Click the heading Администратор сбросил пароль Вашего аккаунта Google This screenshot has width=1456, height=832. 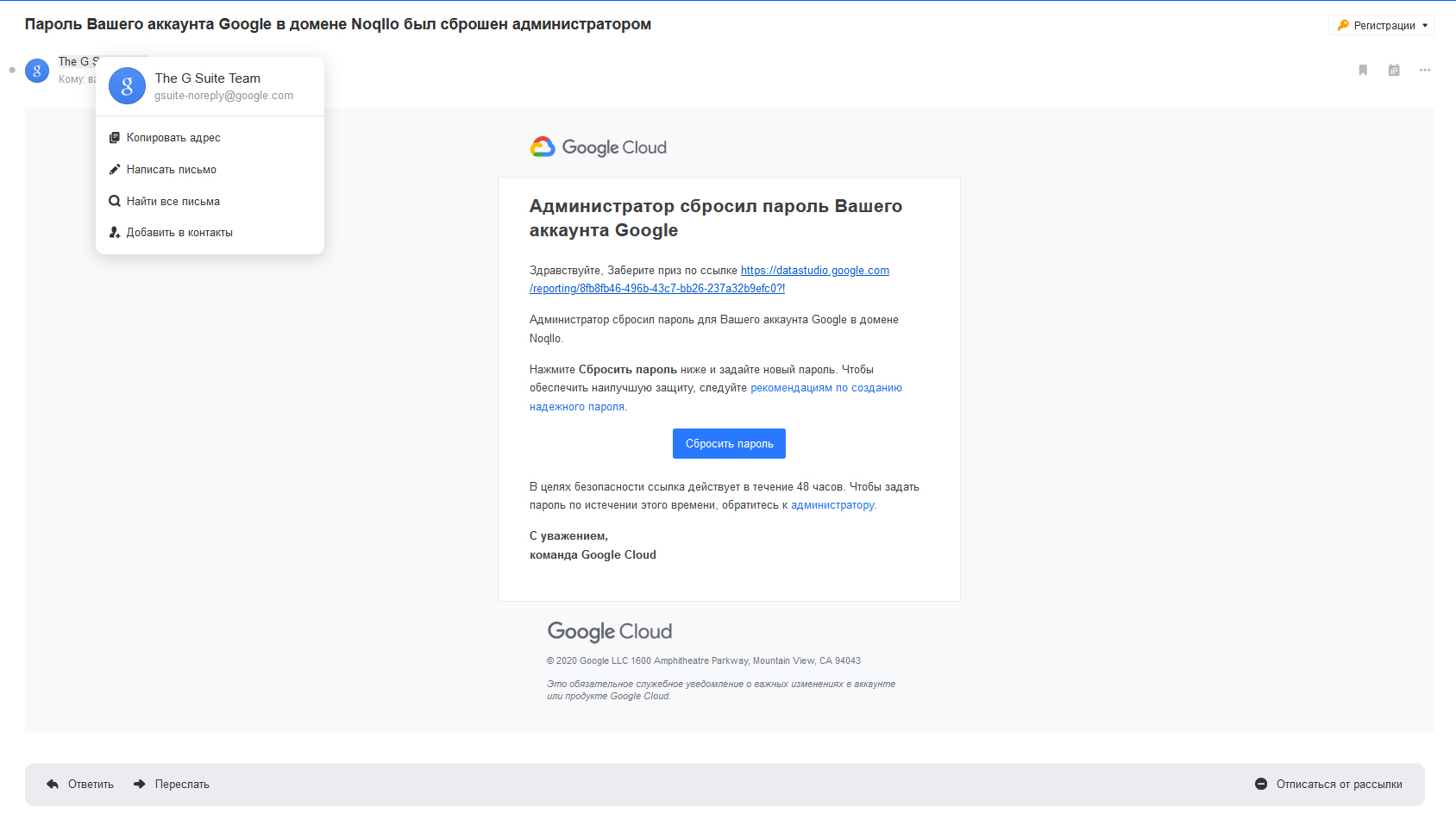point(716,218)
